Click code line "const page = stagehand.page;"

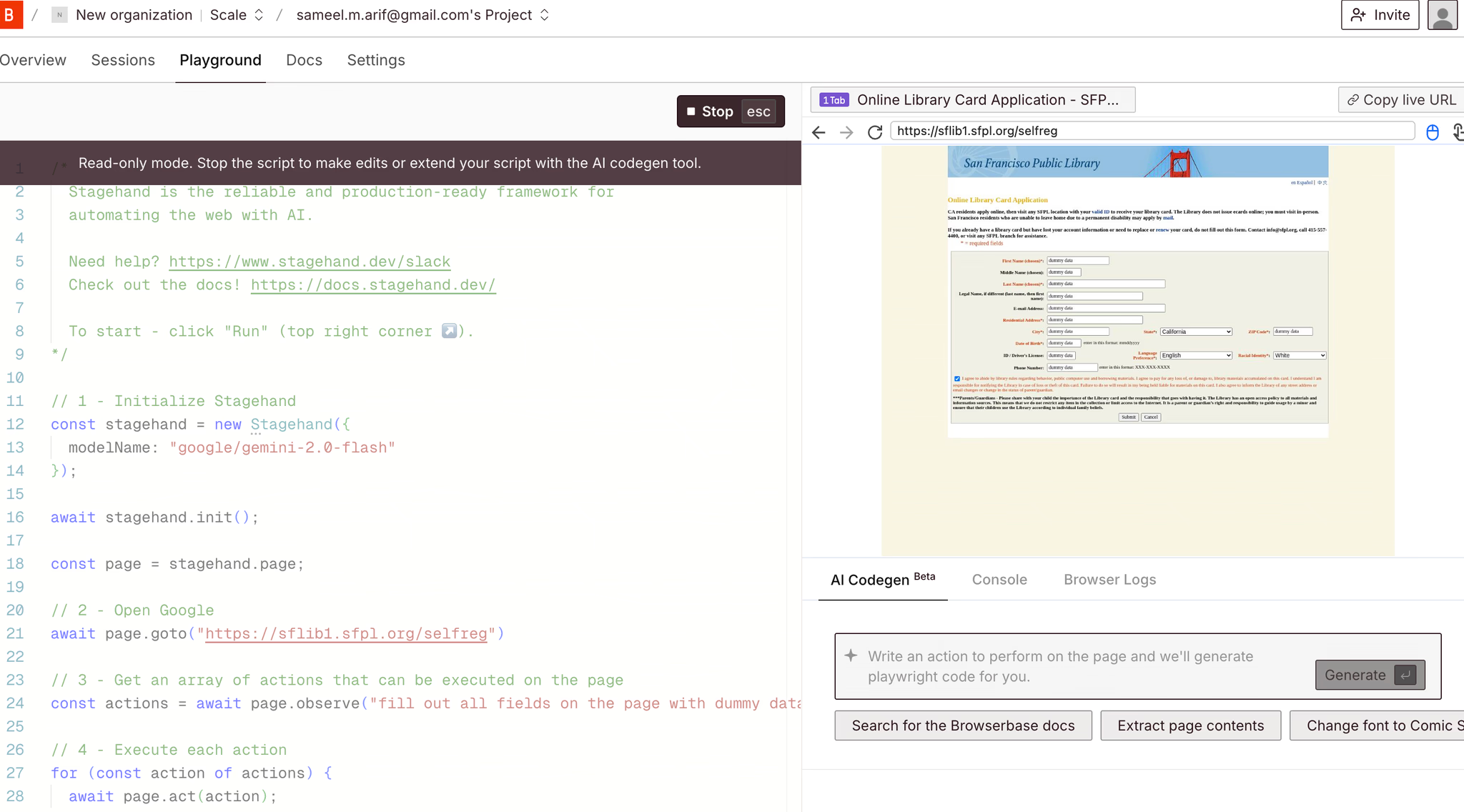[177, 564]
